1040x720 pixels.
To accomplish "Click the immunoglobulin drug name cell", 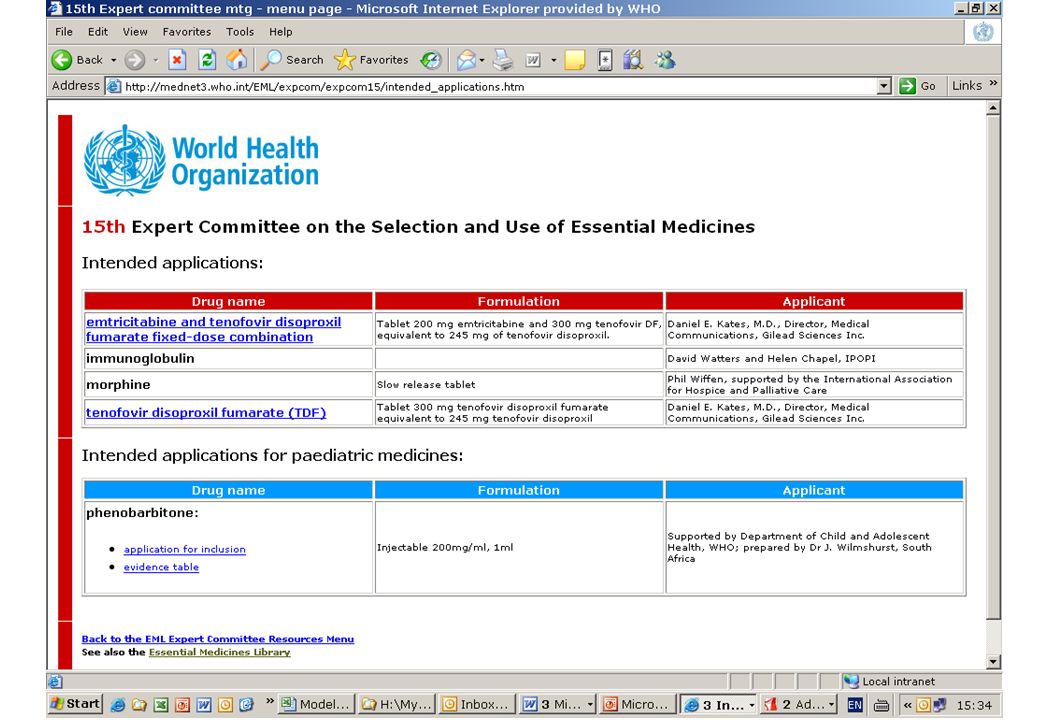I will [228, 359].
